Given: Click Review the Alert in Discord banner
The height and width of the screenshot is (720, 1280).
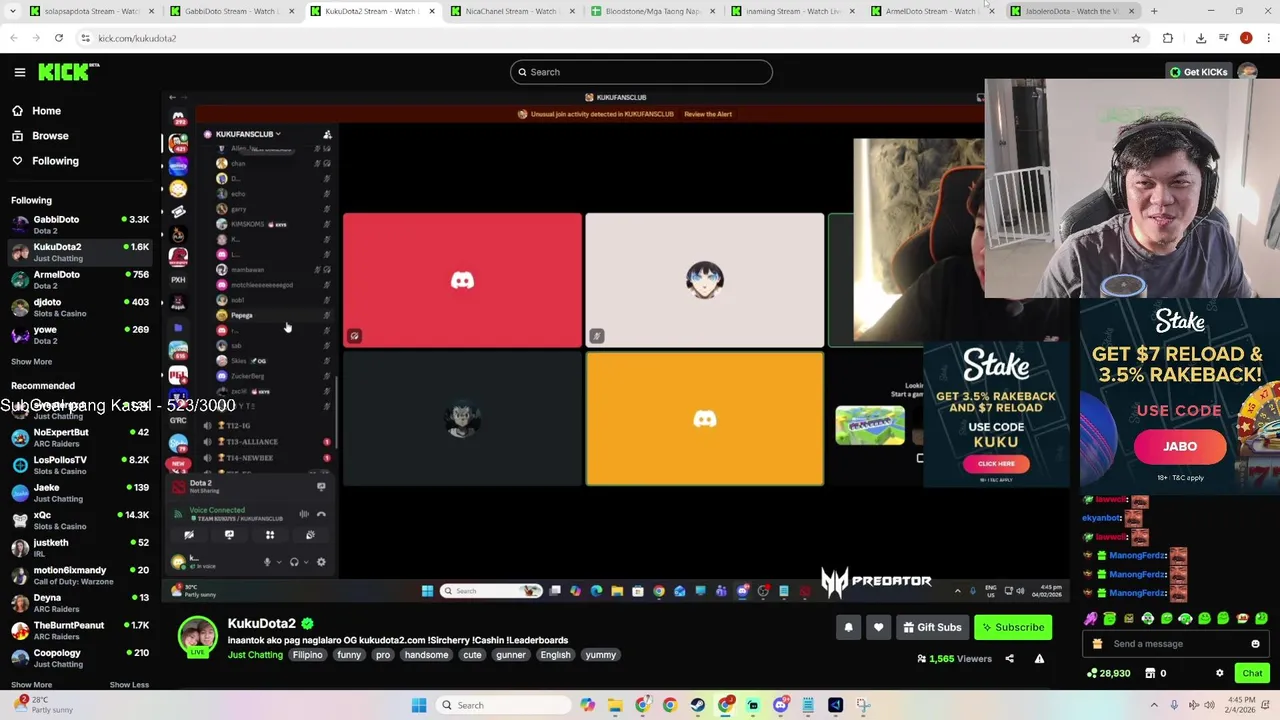Looking at the screenshot, I should coord(708,114).
